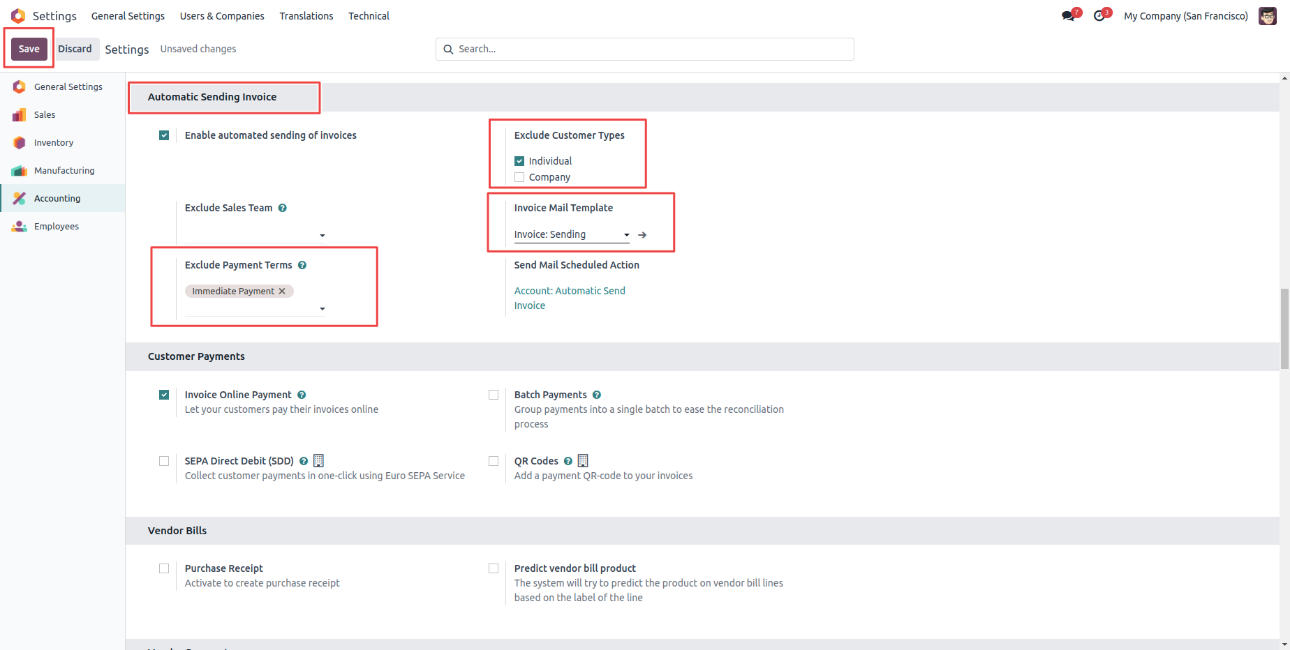Screen dimensions: 1290x650
Task: Enable the QR Codes checkbox
Action: (x=494, y=461)
